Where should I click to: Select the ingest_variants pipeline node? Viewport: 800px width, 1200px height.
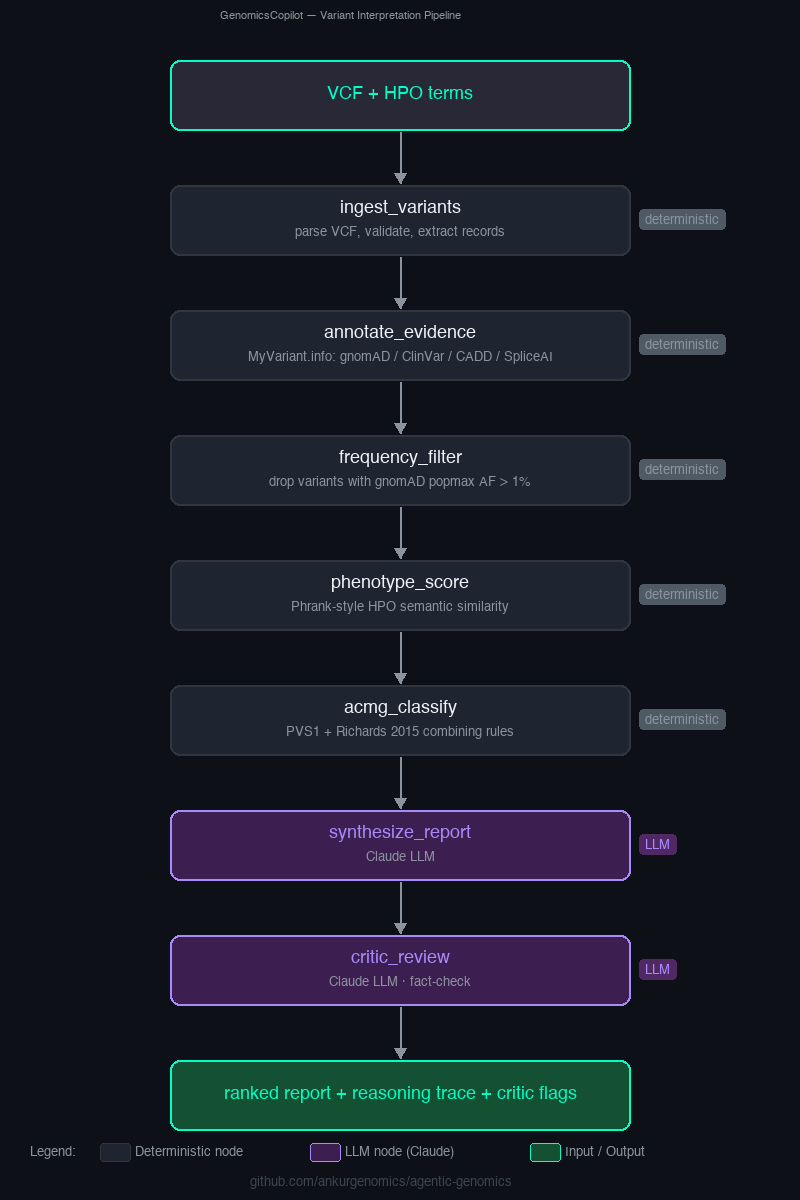tap(400, 220)
